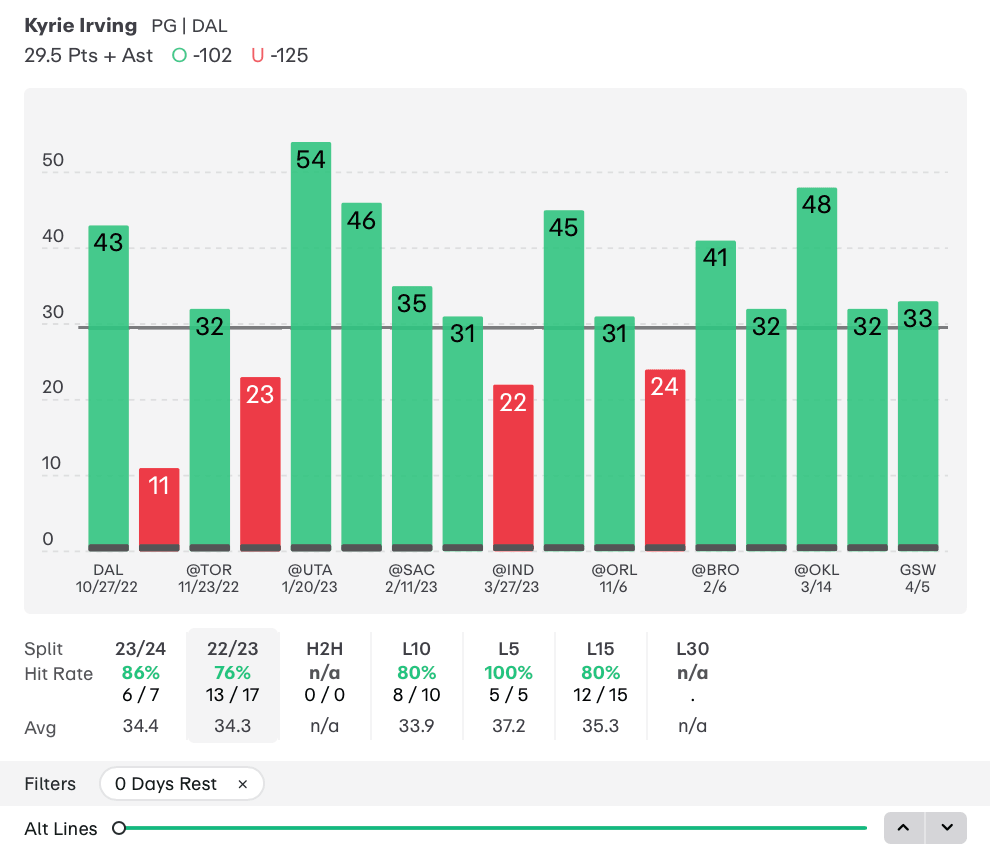This screenshot has width=990, height=850.
Task: Select the L15 split tab
Action: [x=600, y=685]
